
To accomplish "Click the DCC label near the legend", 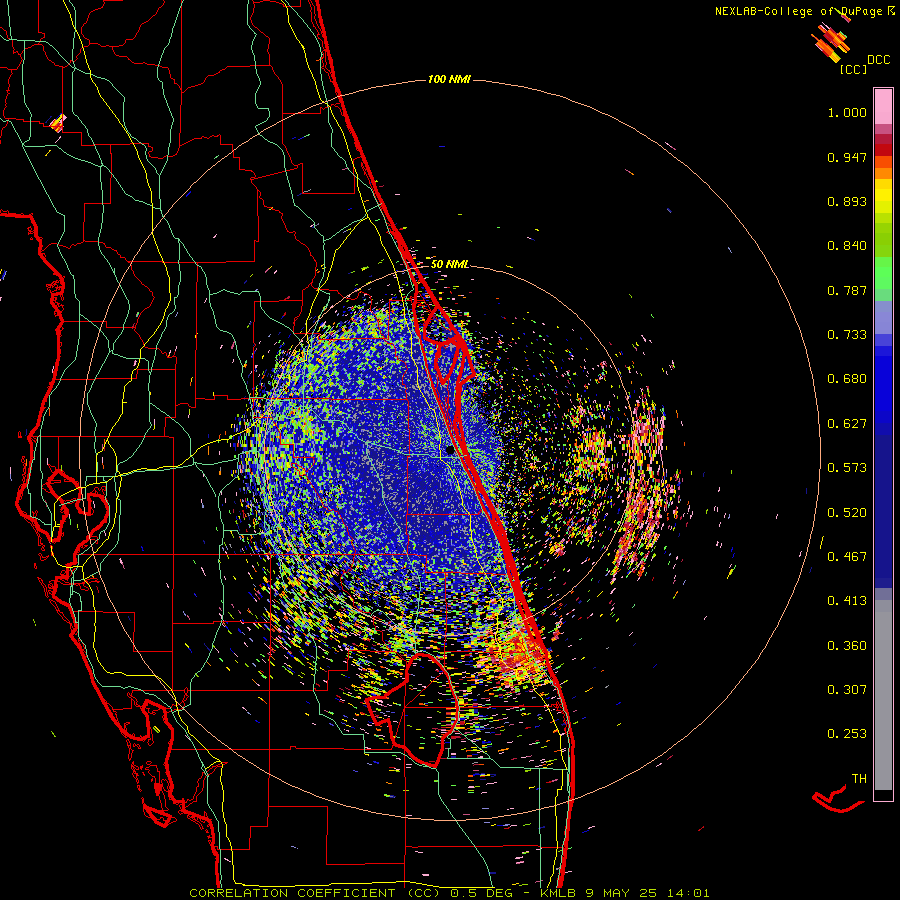I will 878,60.
